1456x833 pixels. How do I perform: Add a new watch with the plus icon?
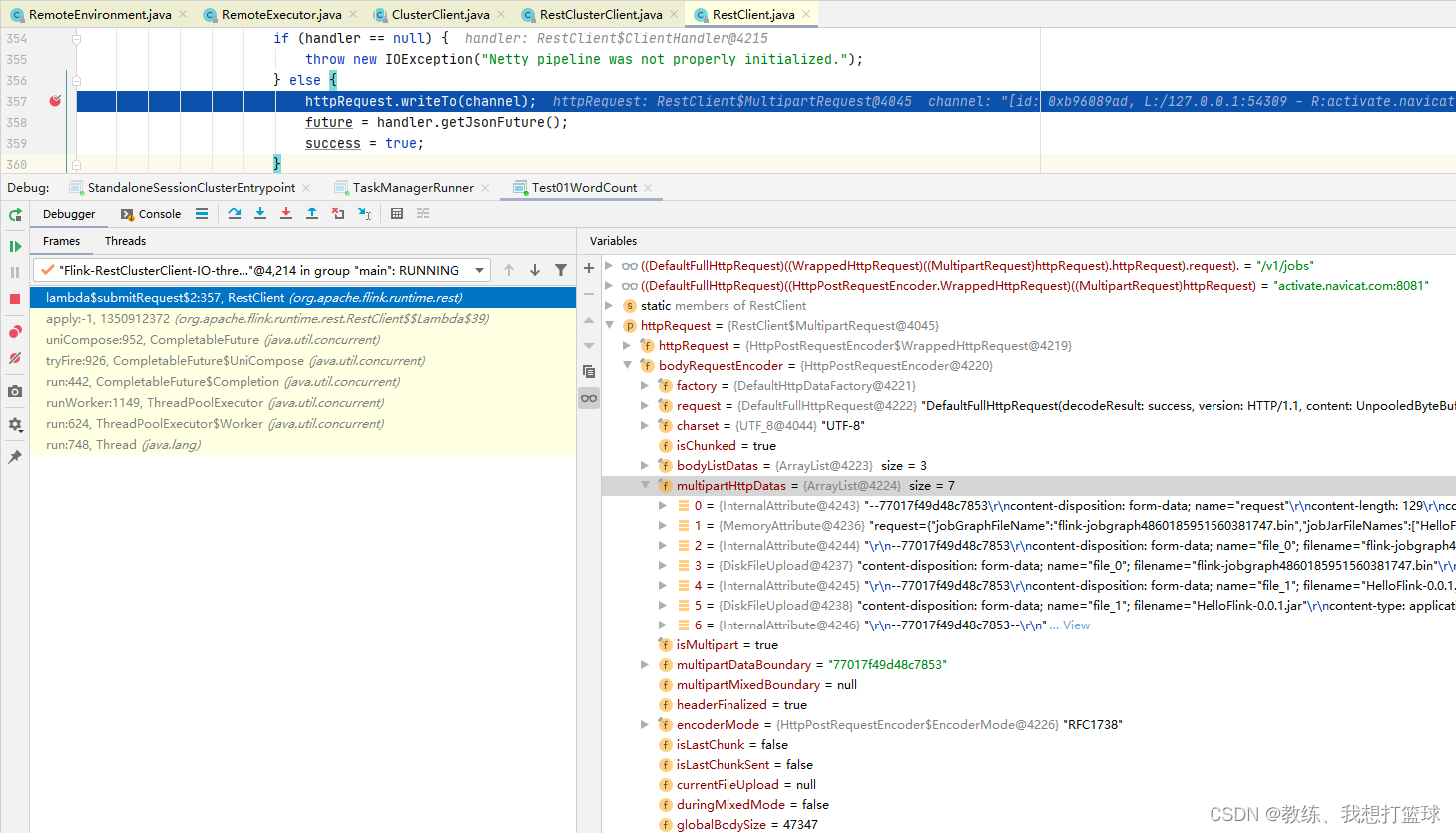(589, 268)
